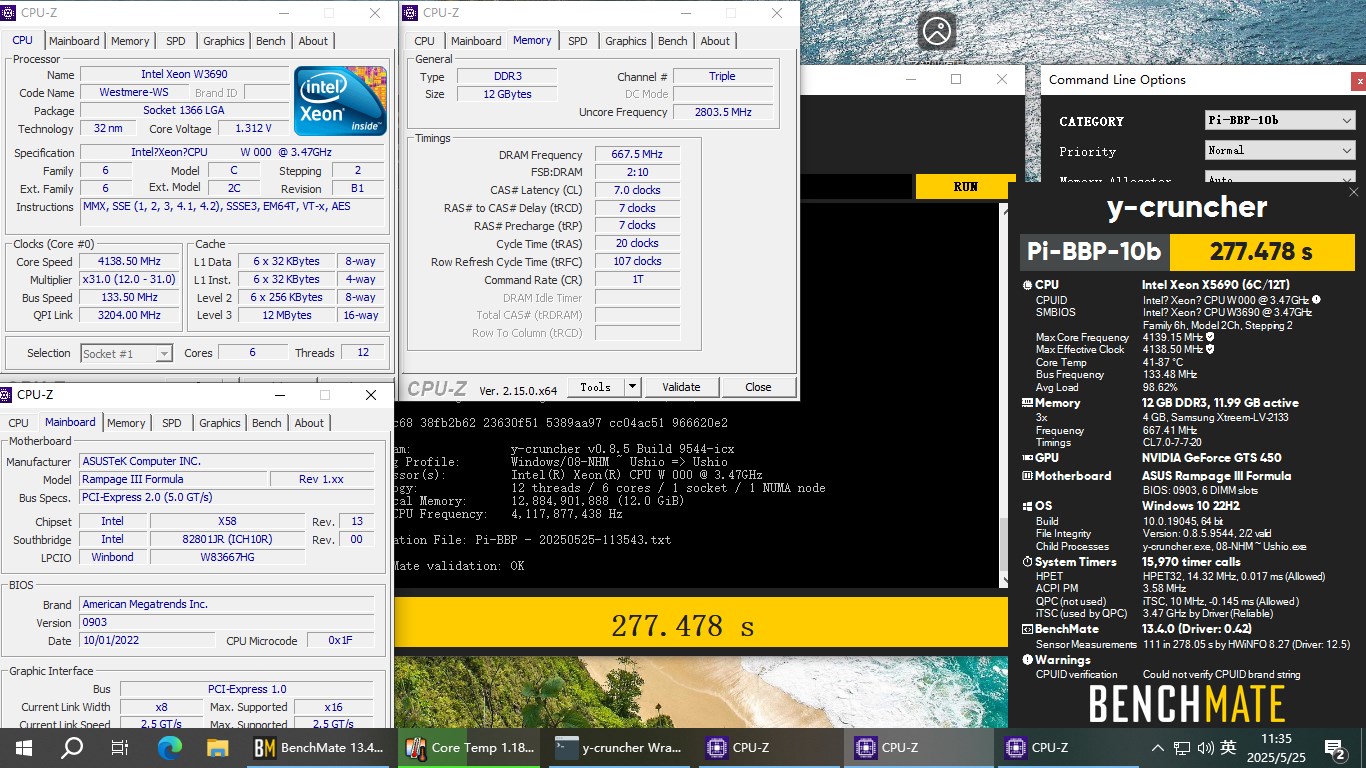Image resolution: width=1366 pixels, height=768 pixels.
Task: Open taskbar Search
Action: tap(72, 747)
